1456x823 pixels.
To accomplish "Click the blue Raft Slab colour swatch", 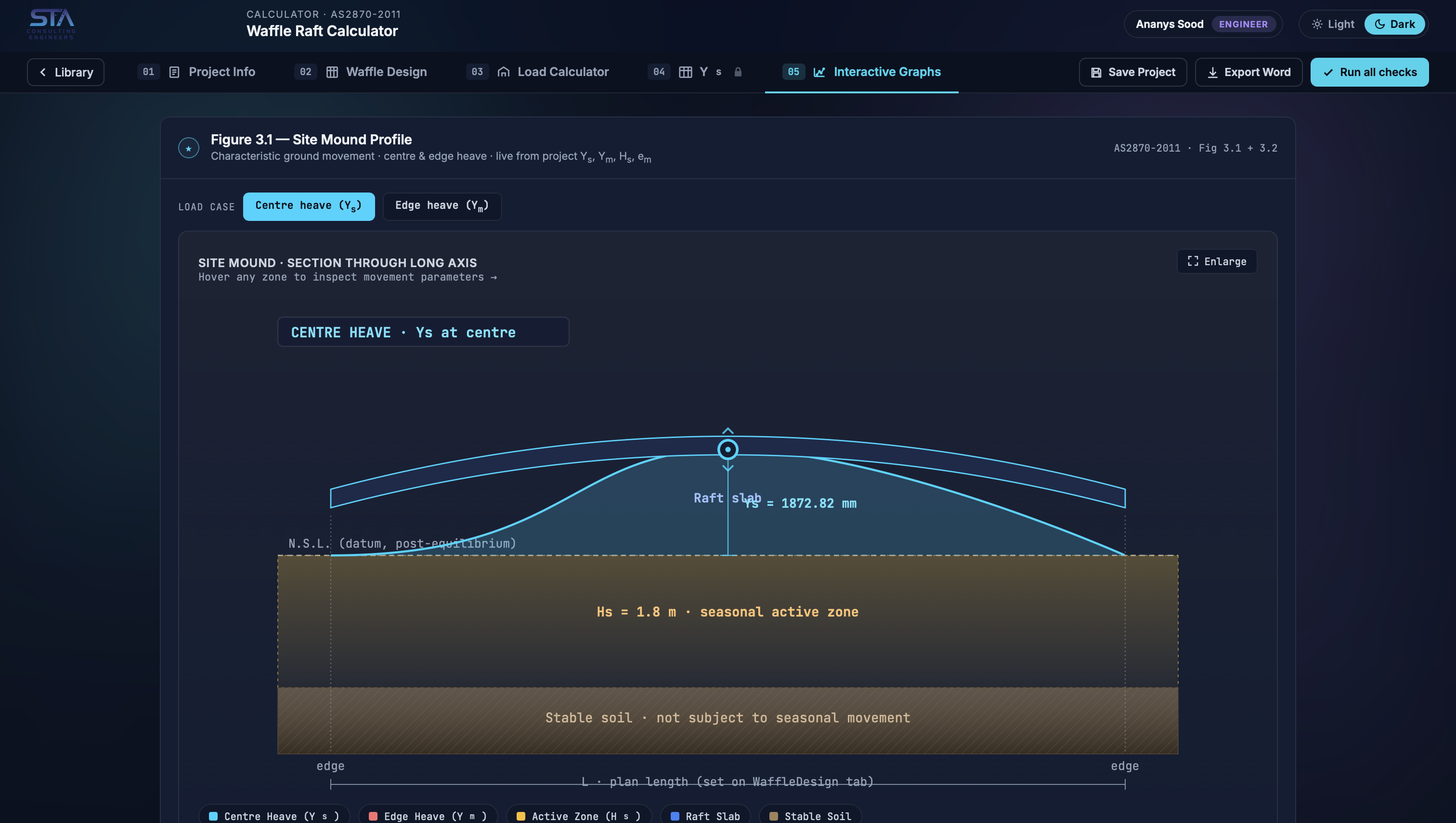I will click(x=675, y=816).
